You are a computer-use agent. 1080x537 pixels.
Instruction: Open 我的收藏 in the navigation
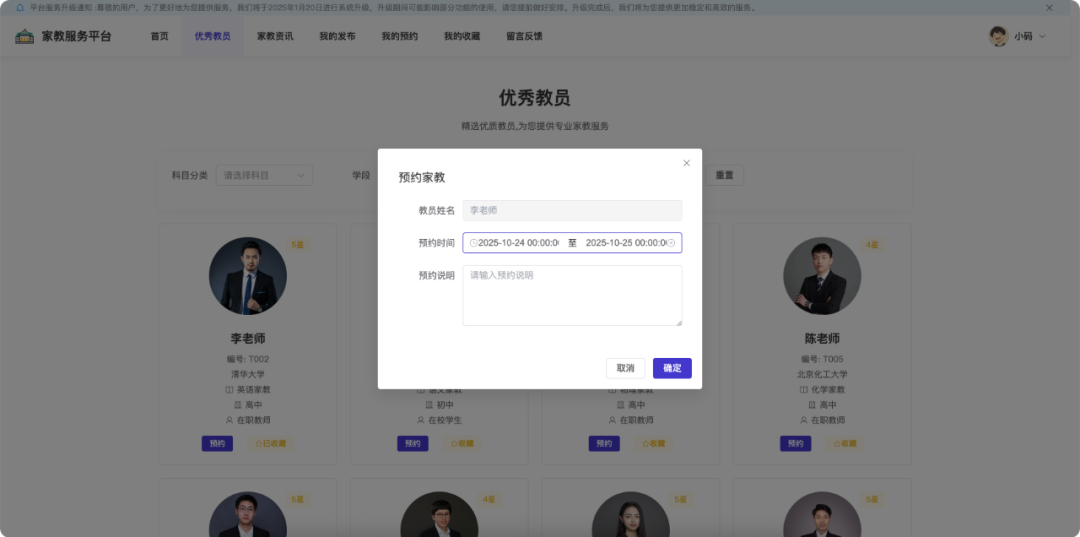[462, 36]
